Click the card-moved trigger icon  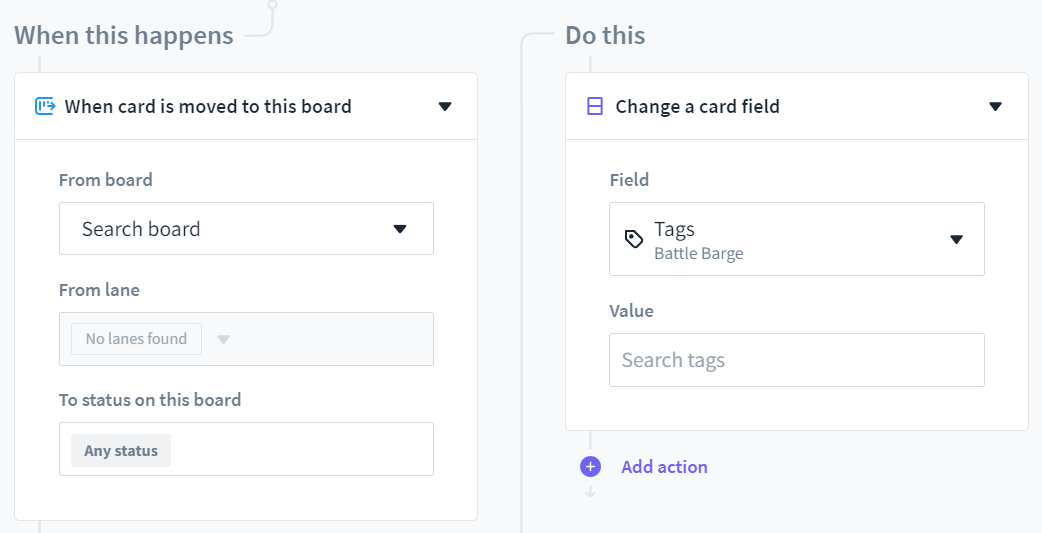tap(44, 106)
